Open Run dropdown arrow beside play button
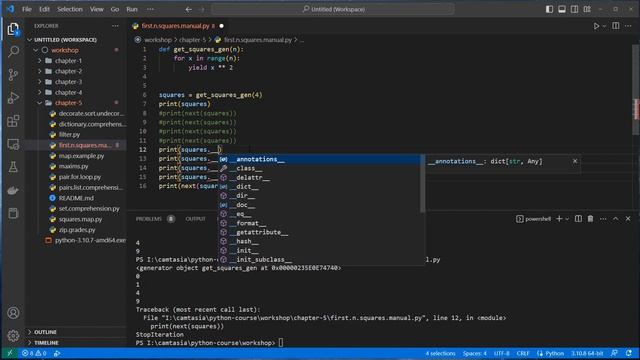Screen dimensions: 640x360 tap(604, 26)
